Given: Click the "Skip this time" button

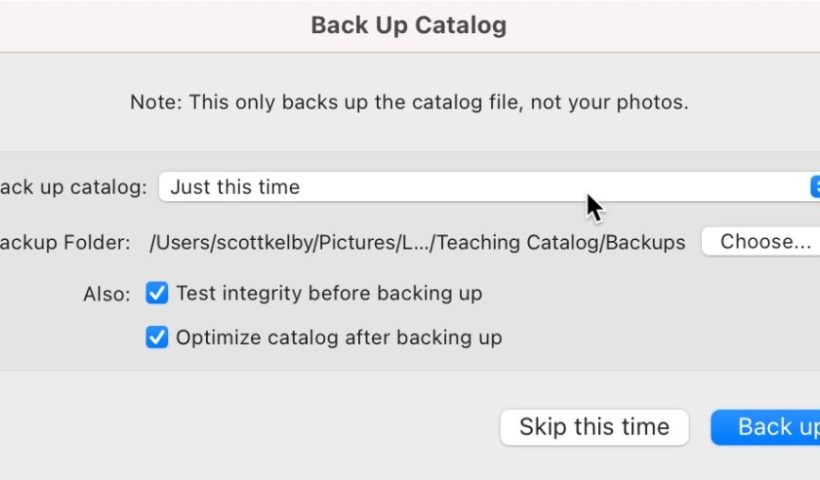Looking at the screenshot, I should point(594,427).
